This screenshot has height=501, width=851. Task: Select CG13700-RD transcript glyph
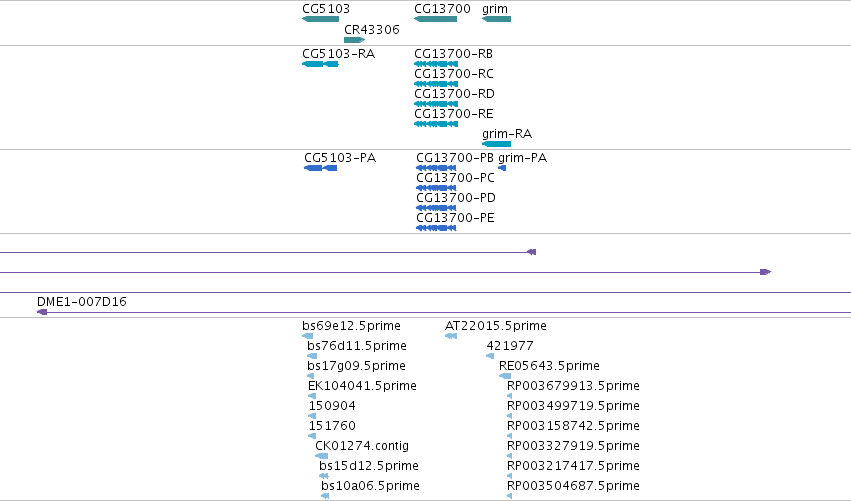point(436,104)
